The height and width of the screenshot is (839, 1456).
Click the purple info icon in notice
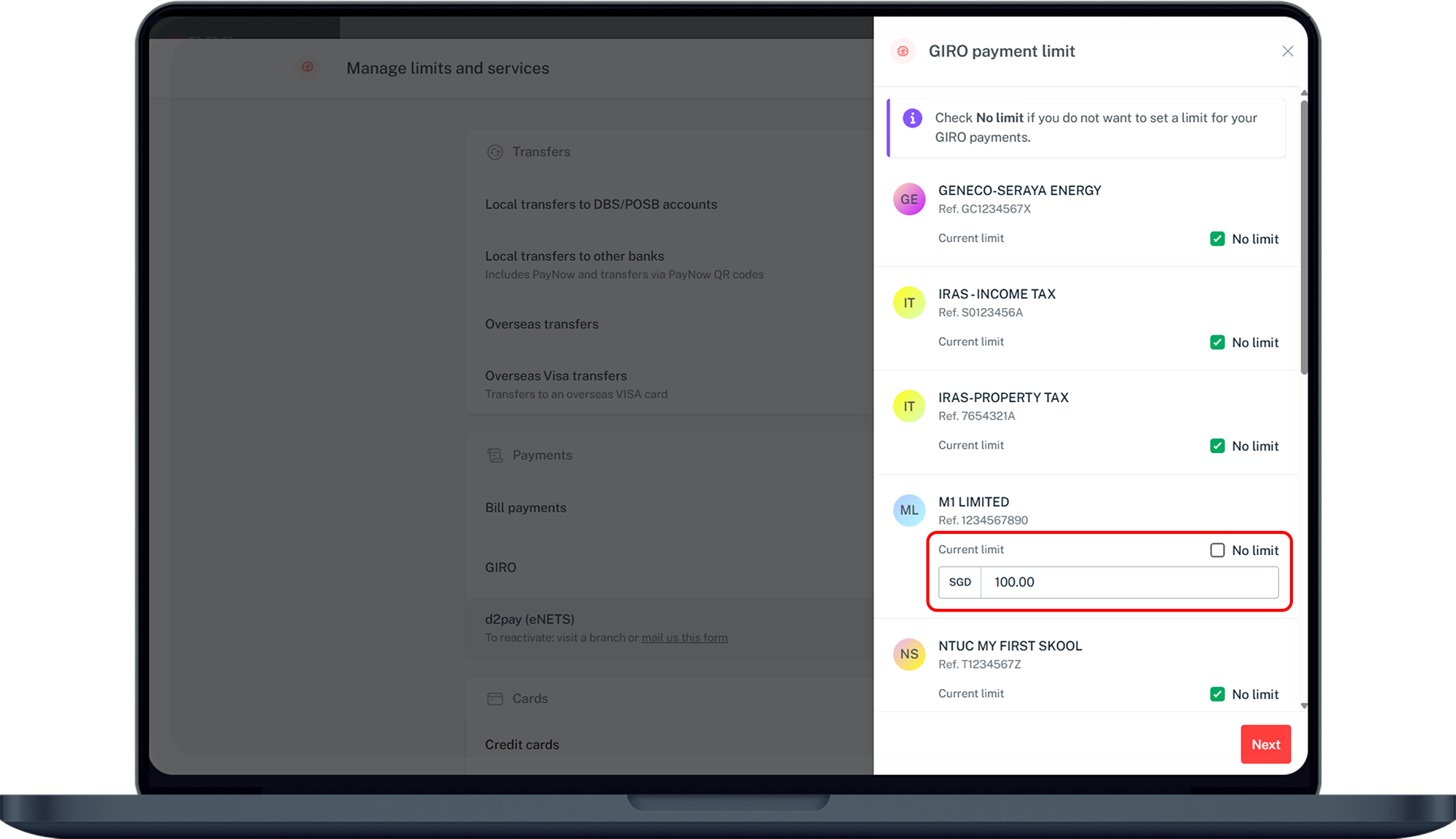(x=912, y=118)
